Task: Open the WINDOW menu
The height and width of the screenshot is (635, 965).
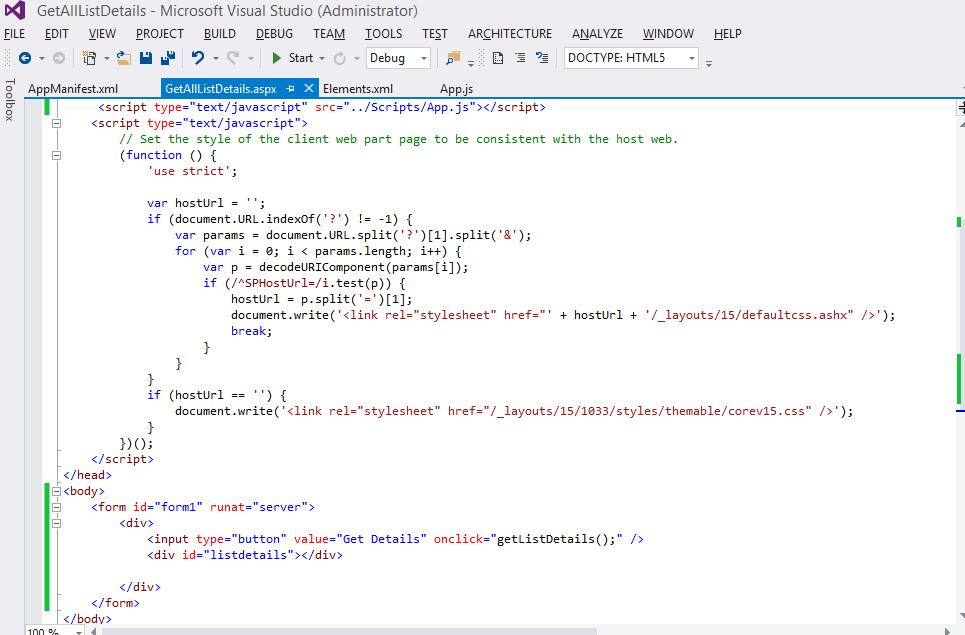Action: click(668, 34)
